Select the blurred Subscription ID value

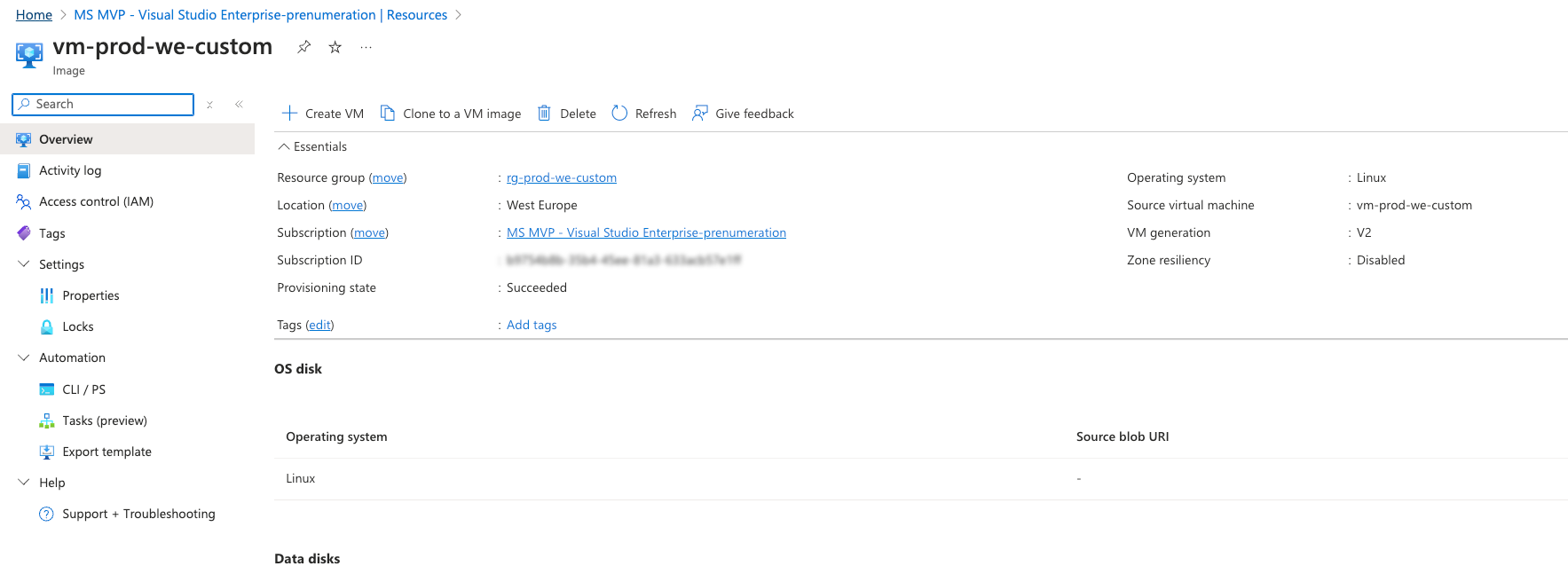pos(623,260)
